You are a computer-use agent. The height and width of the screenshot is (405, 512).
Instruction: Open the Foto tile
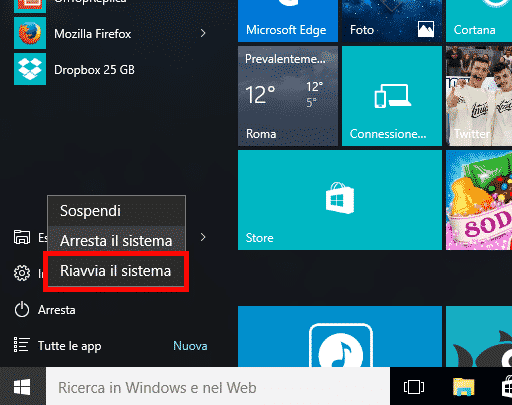392,21
